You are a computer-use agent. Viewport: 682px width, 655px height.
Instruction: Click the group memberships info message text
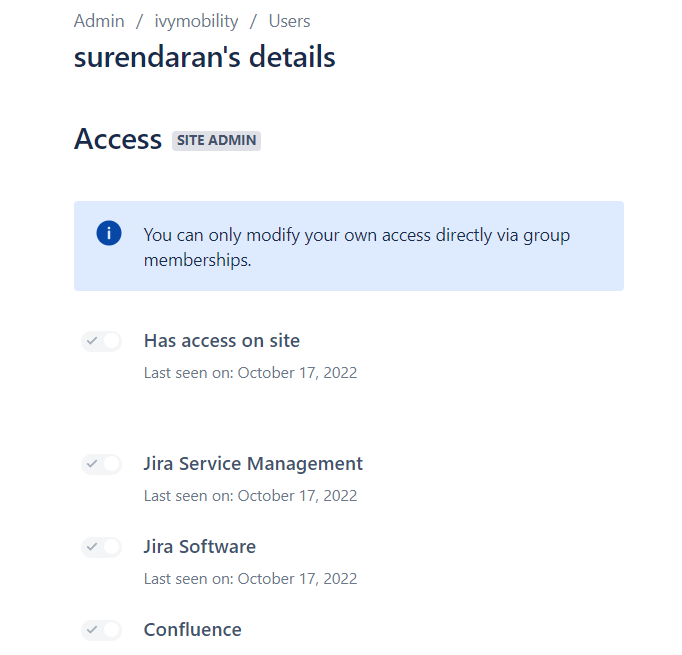(x=357, y=247)
